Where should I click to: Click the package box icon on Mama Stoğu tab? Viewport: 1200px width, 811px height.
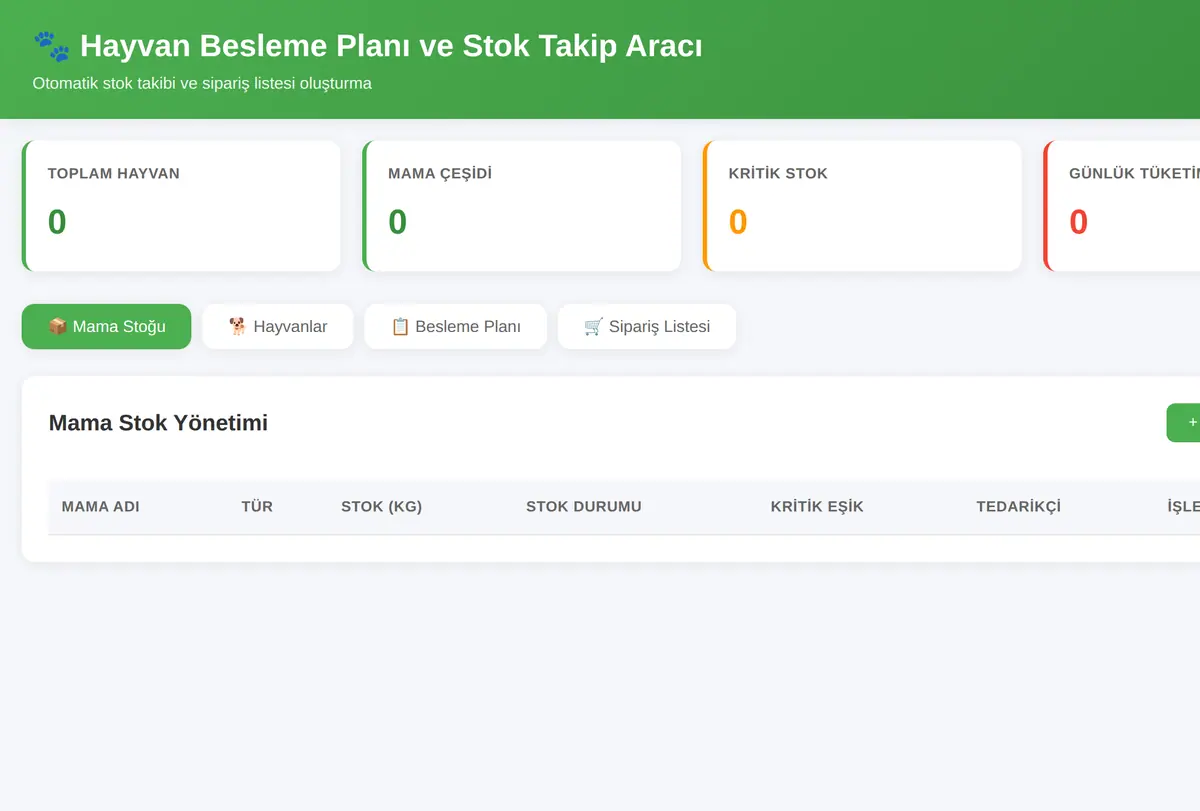(x=58, y=326)
